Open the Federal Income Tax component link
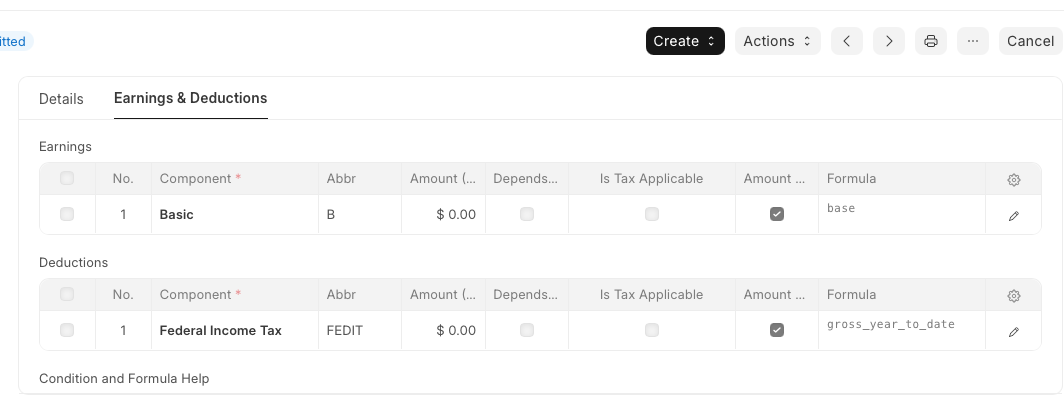 [x=221, y=331]
